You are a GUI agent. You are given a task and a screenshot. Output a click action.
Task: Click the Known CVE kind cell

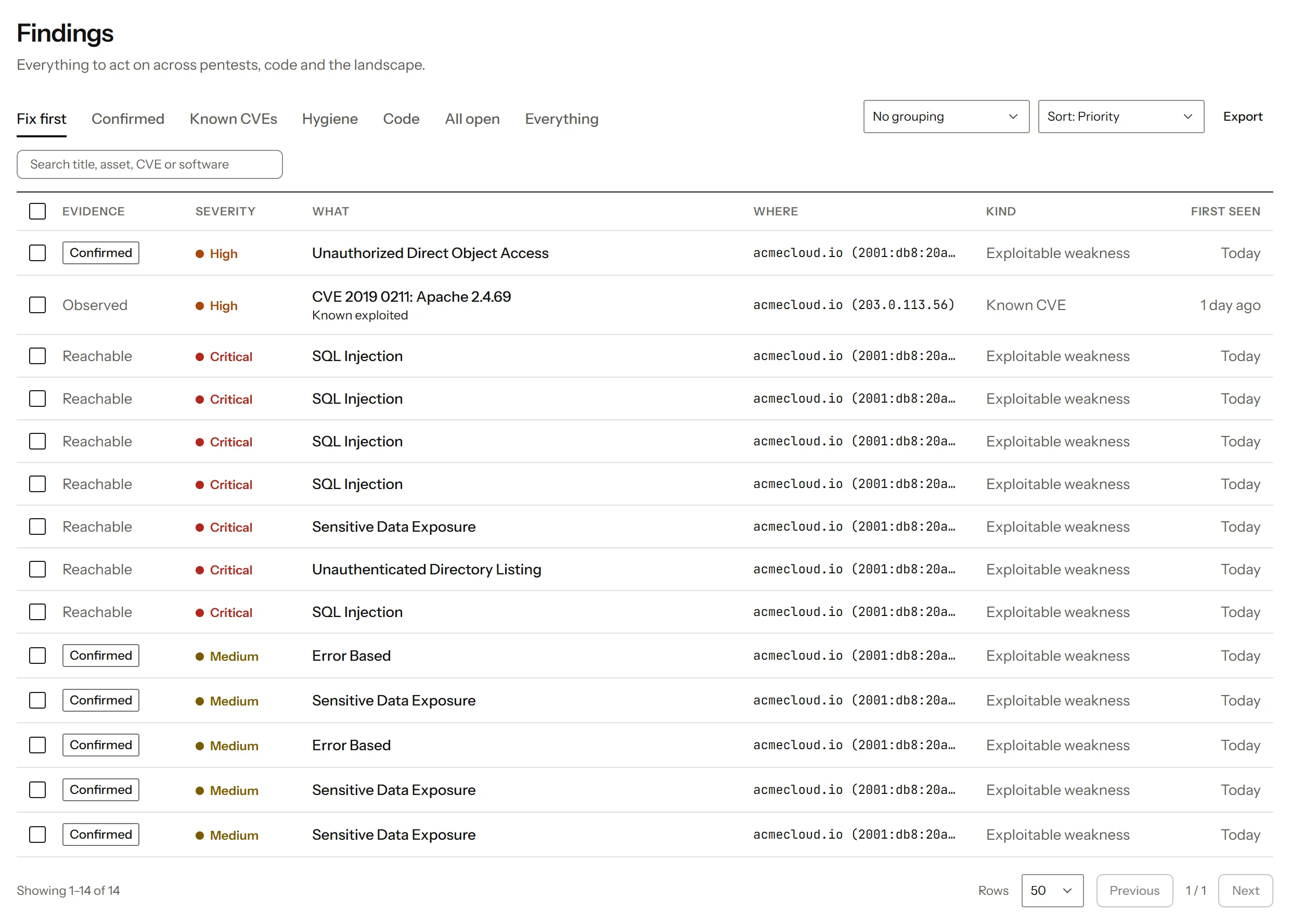(x=1026, y=305)
